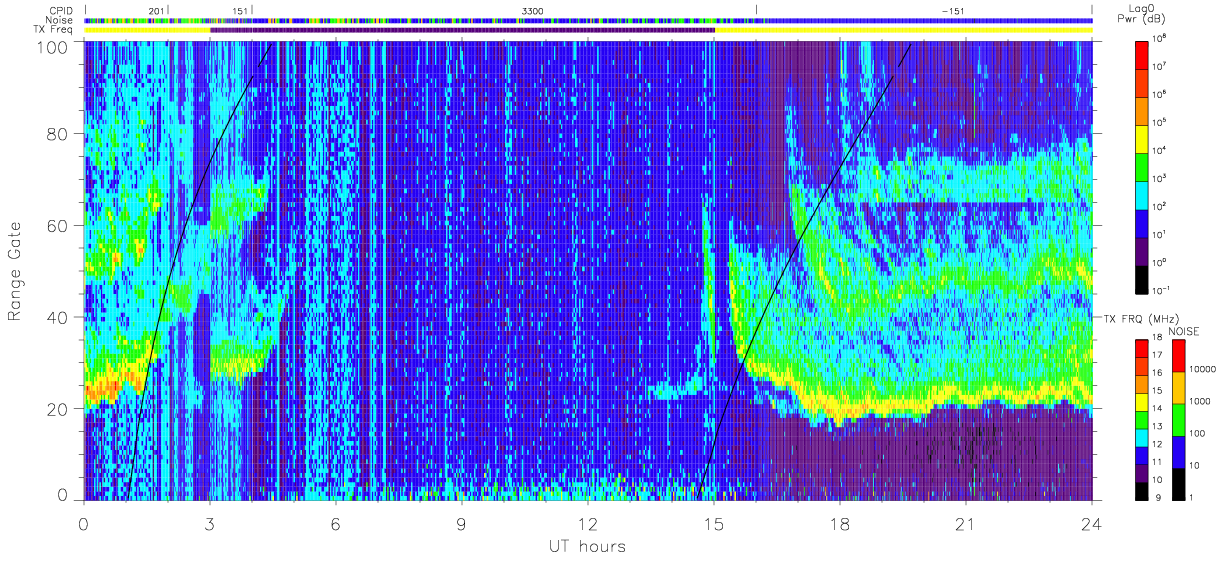Click the x-axis tick label '12'
Screen dimensions: 1228x567
click(x=588, y=524)
